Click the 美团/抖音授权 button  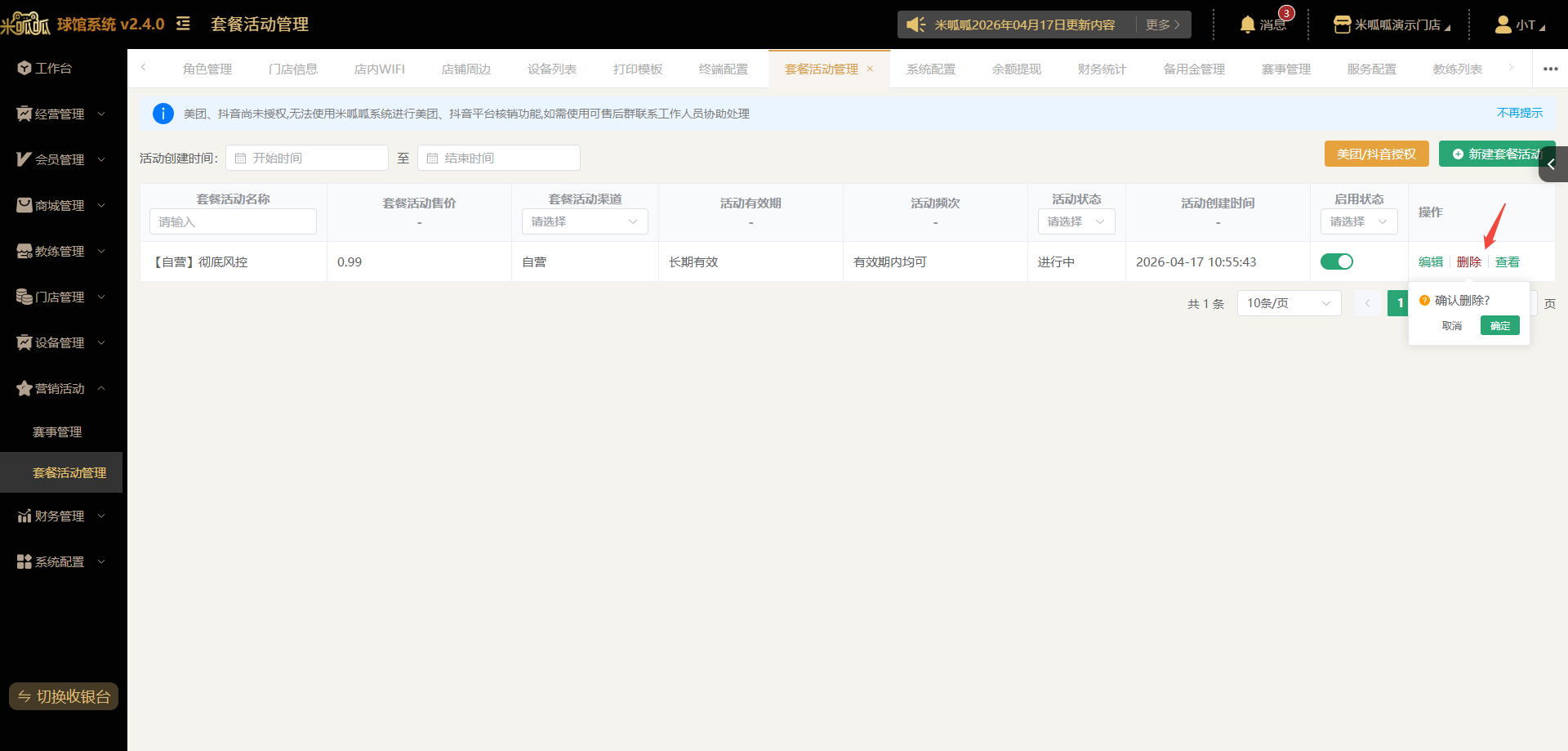pyautogui.click(x=1377, y=154)
